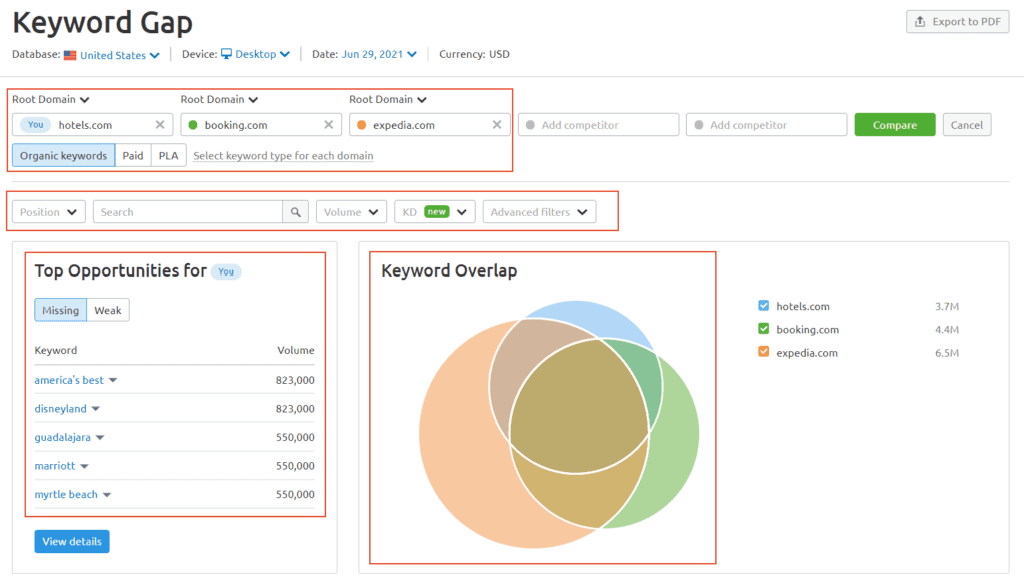1024x585 pixels.
Task: Click the Volume column header
Action: 296,351
